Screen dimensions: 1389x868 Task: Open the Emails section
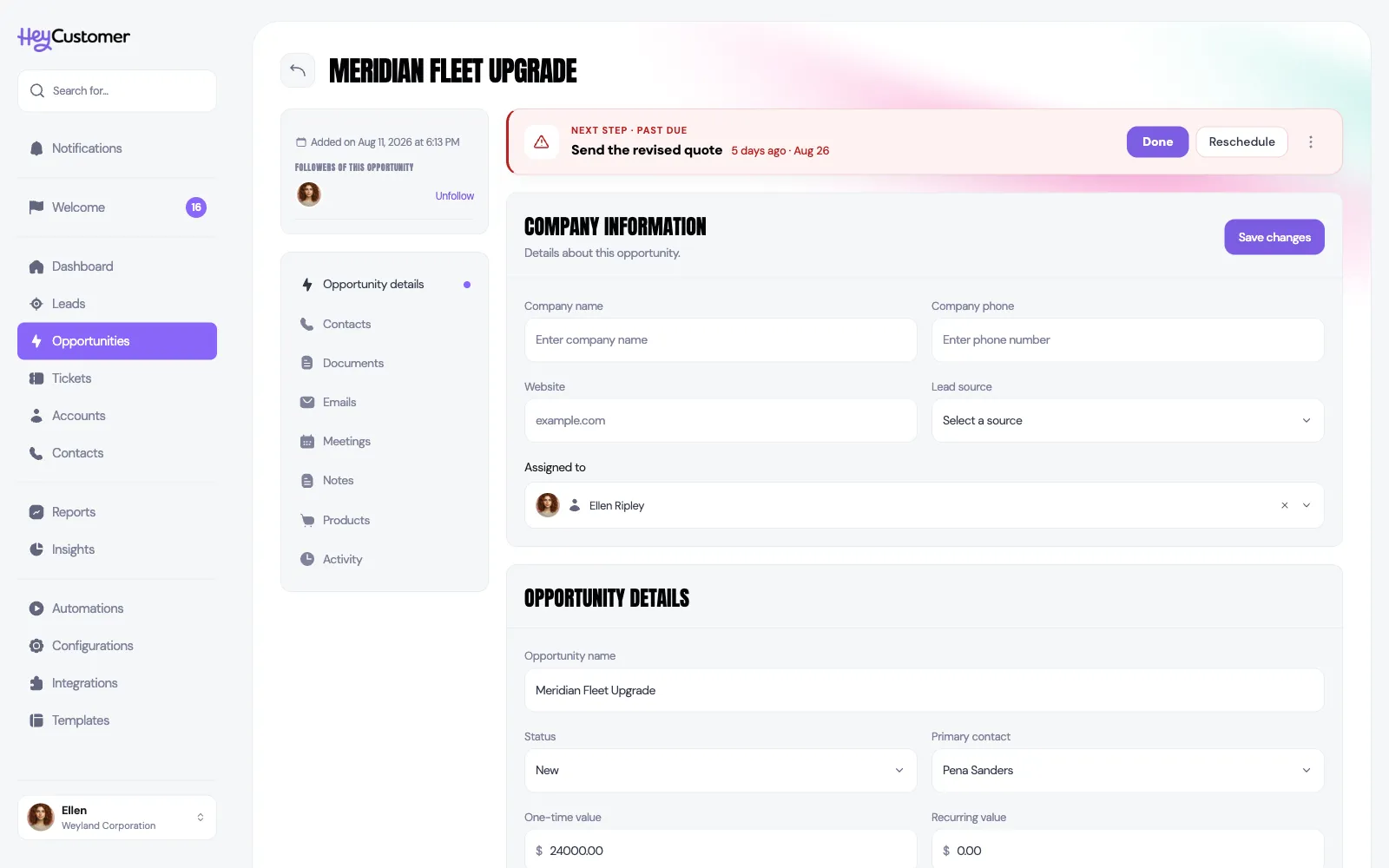coord(385,402)
